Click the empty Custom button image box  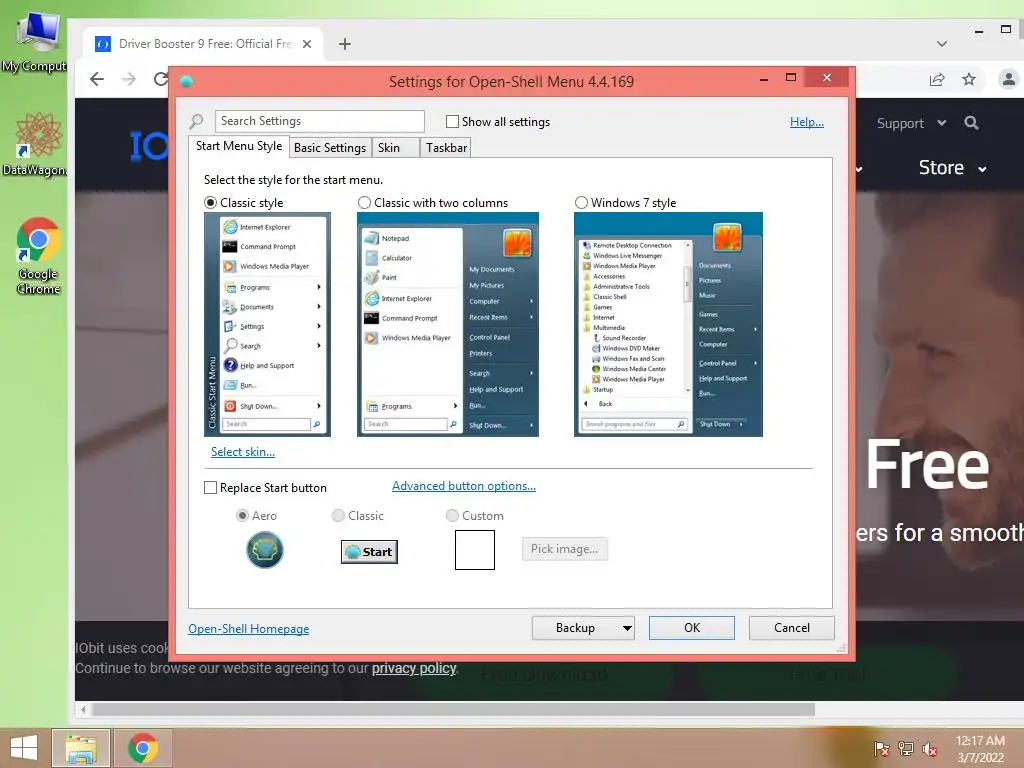pos(475,550)
